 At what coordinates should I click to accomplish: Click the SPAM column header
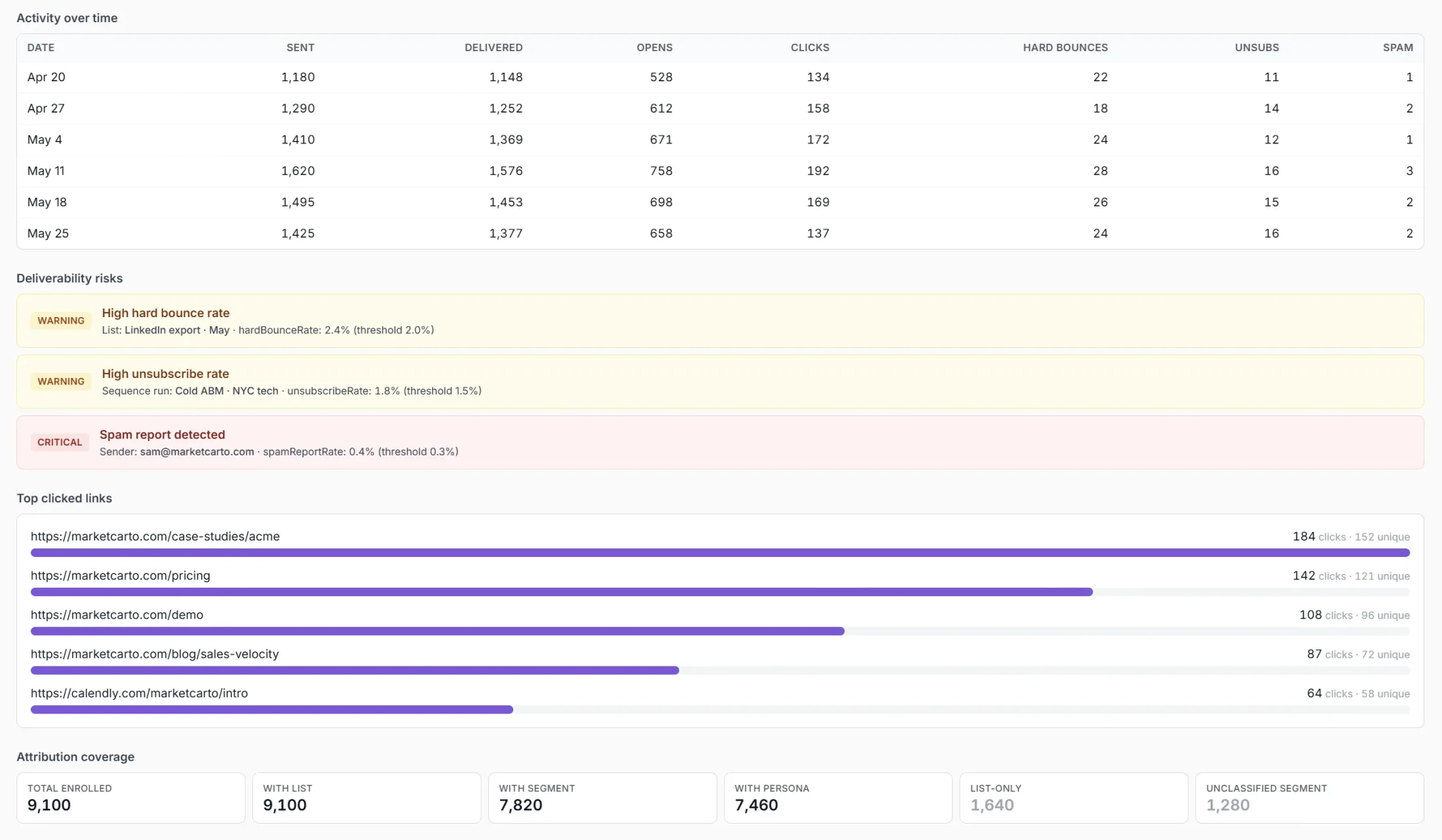1397,48
